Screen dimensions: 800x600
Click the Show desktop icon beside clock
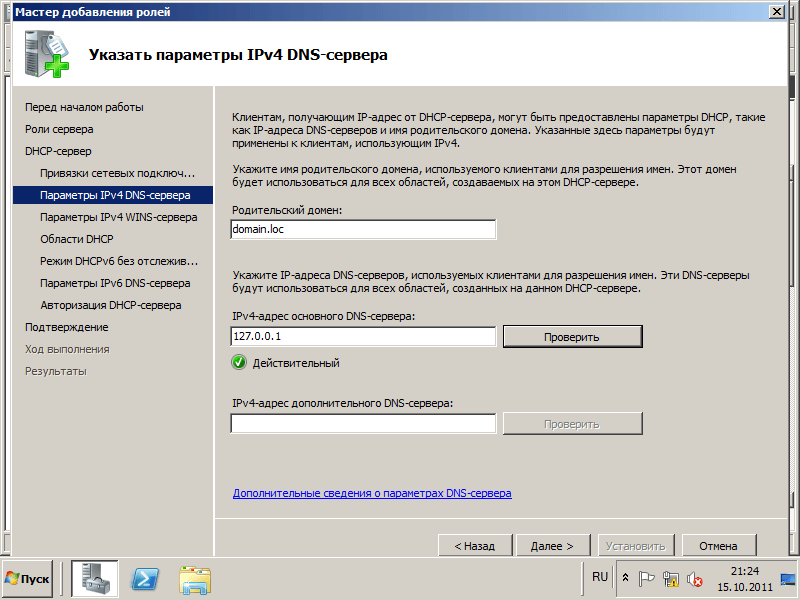coord(788,579)
